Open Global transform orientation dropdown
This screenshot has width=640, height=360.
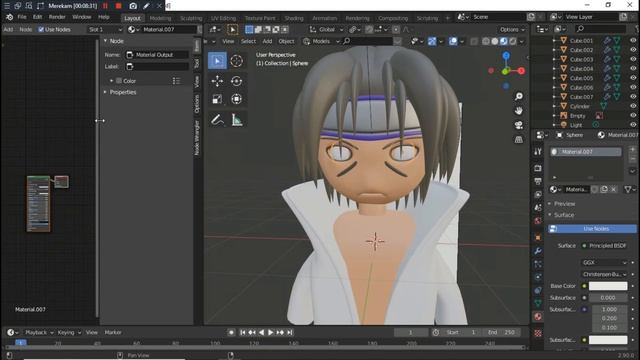[327, 29]
